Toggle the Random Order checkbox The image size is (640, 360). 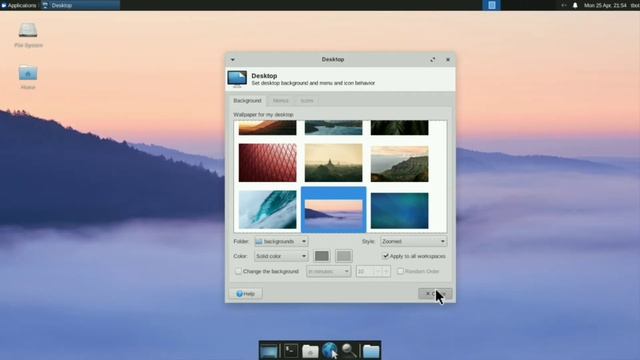[418, 271]
